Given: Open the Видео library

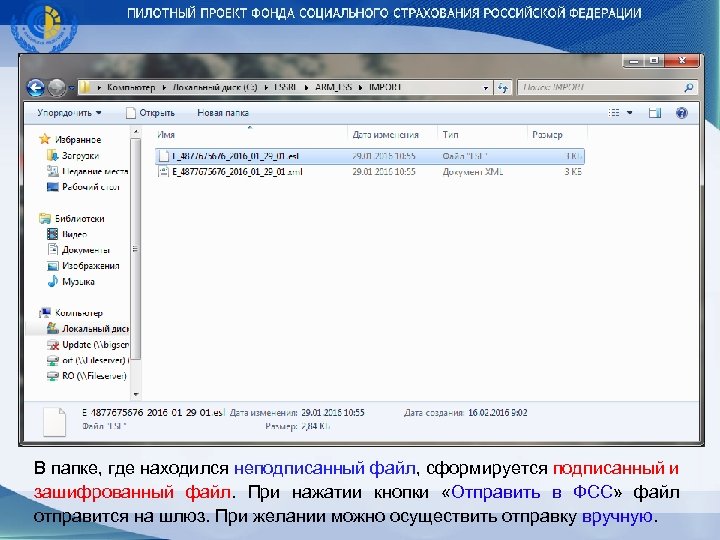Looking at the screenshot, I should point(74,234).
